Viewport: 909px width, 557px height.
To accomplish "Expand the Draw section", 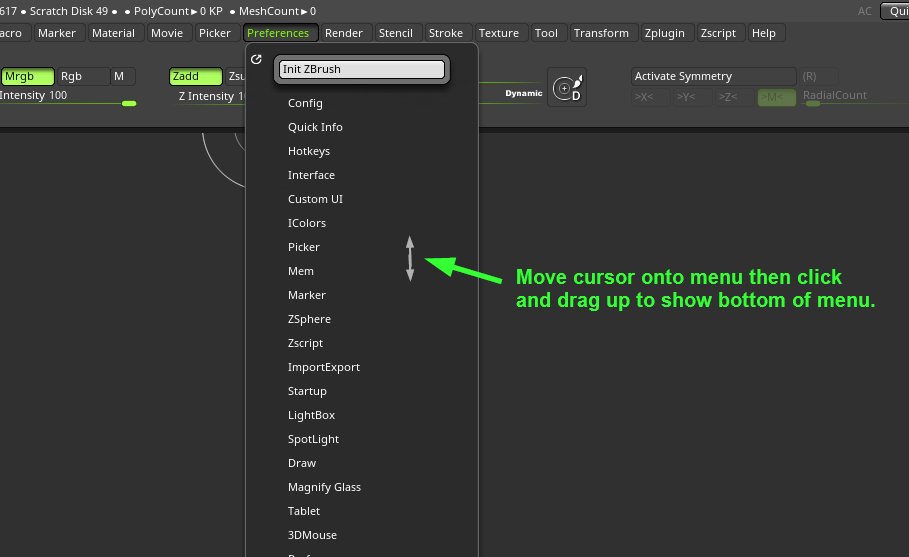I will (302, 463).
